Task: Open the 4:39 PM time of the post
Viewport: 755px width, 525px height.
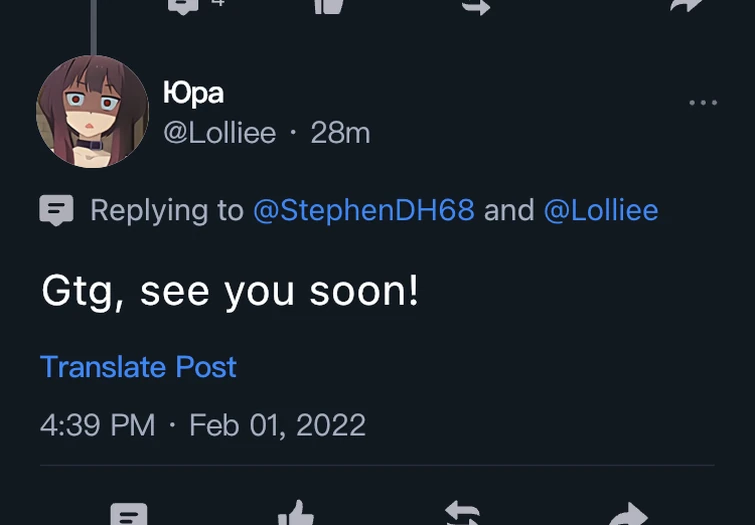Action: click(x=97, y=425)
